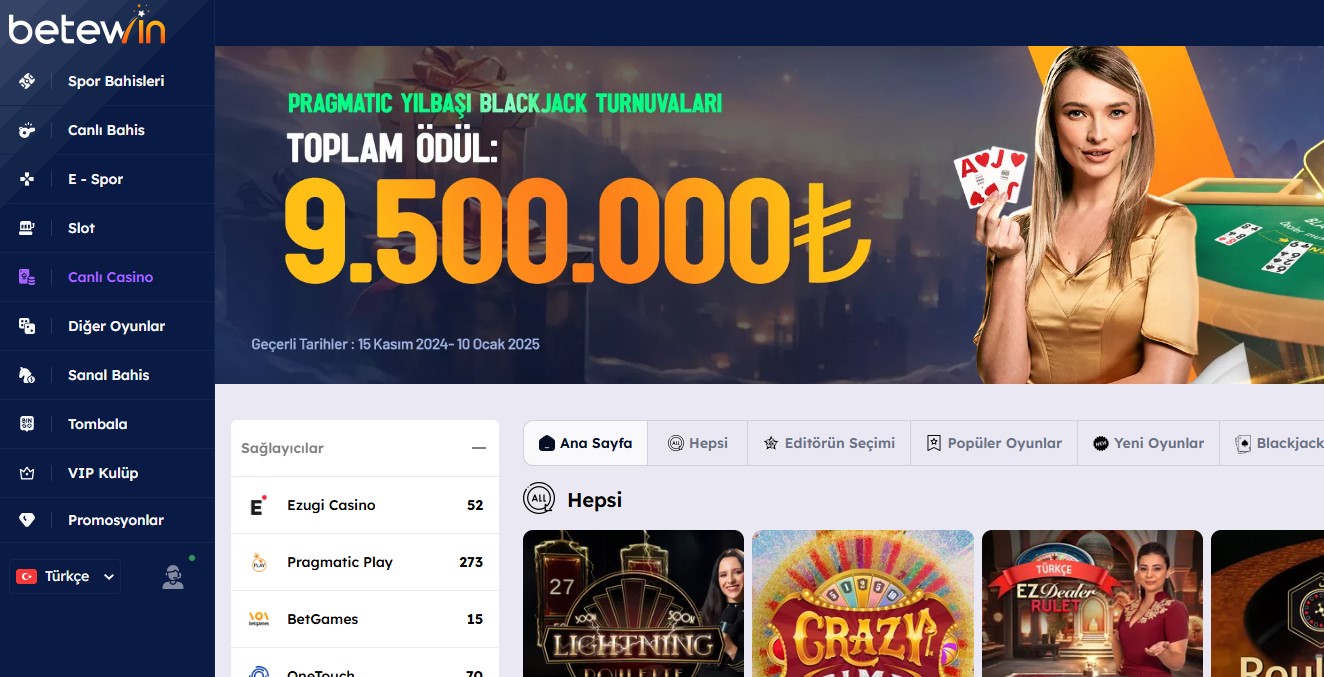Go to Editörün Seçimi tab

point(829,443)
